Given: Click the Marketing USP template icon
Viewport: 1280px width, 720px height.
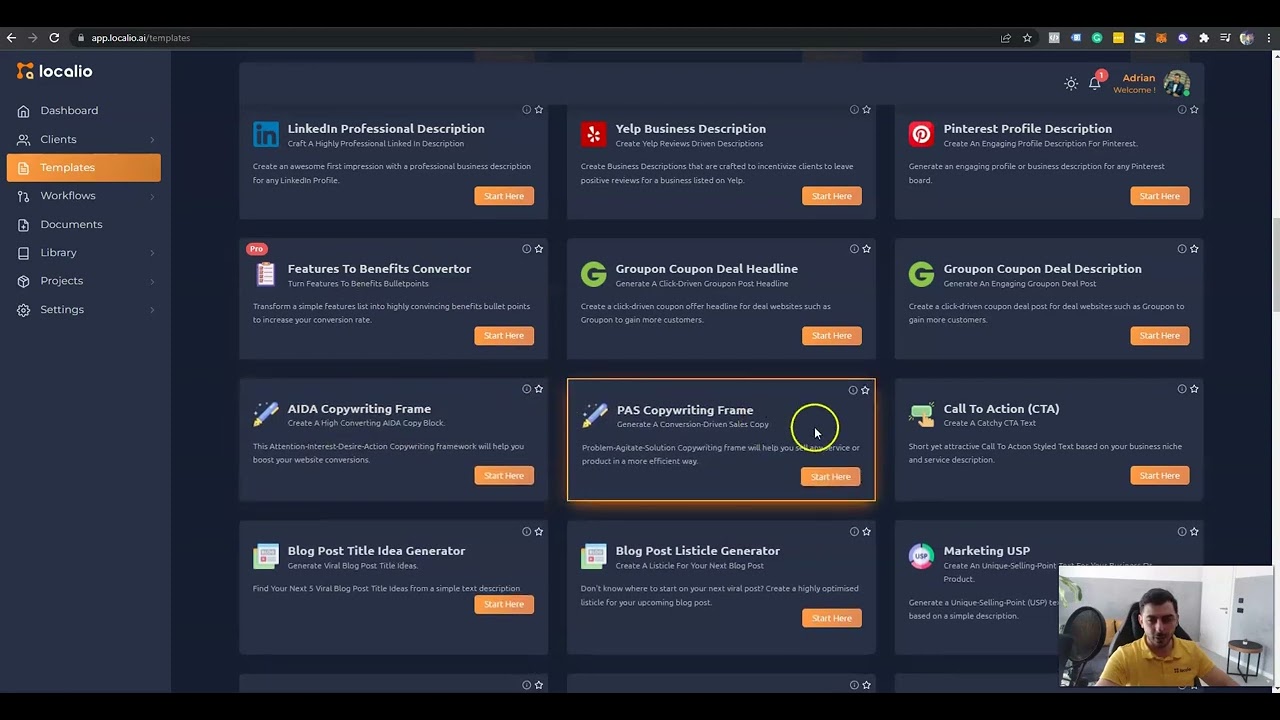Looking at the screenshot, I should pyautogui.click(x=921, y=556).
